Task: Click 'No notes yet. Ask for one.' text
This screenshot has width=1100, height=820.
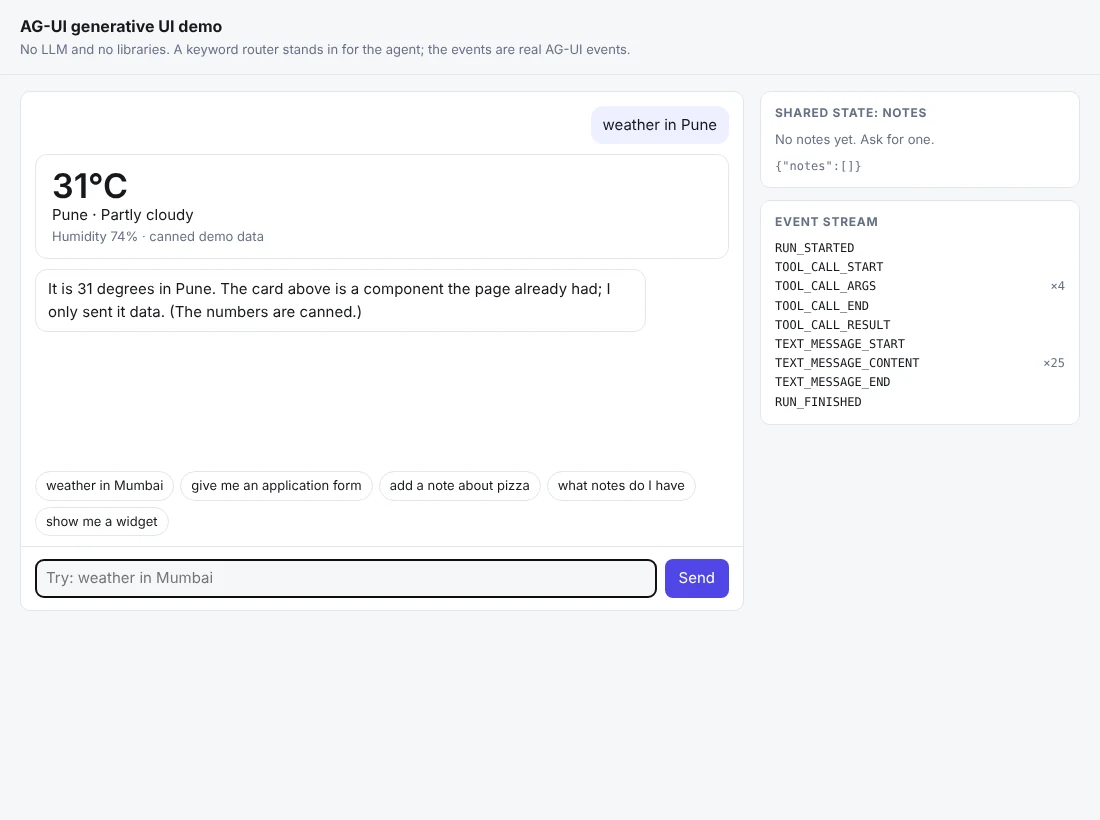Action: (x=854, y=140)
